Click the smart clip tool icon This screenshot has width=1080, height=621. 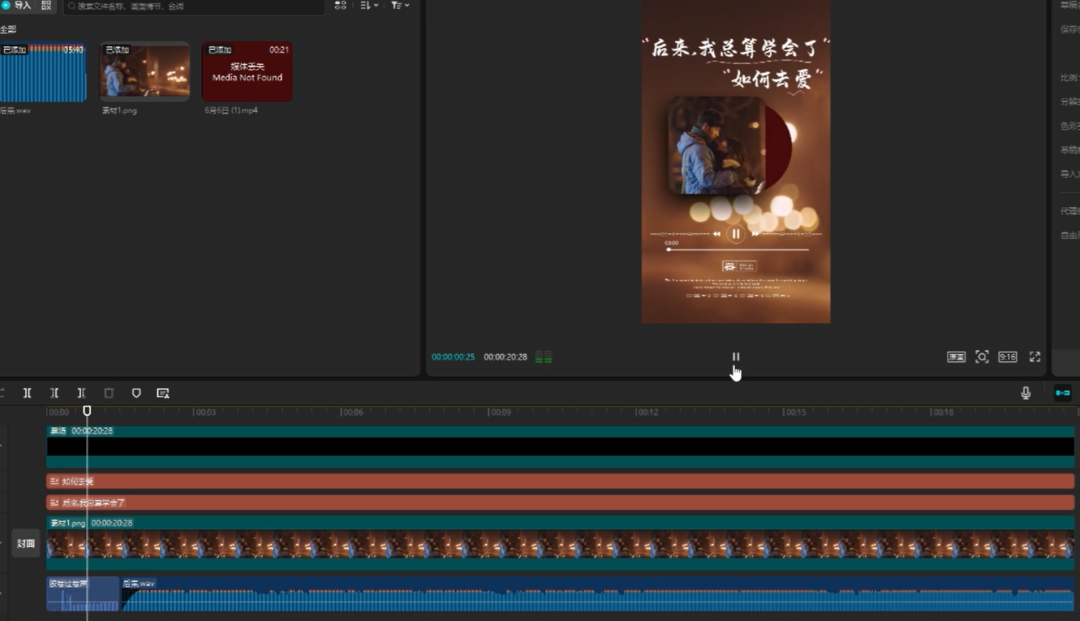click(x=163, y=392)
